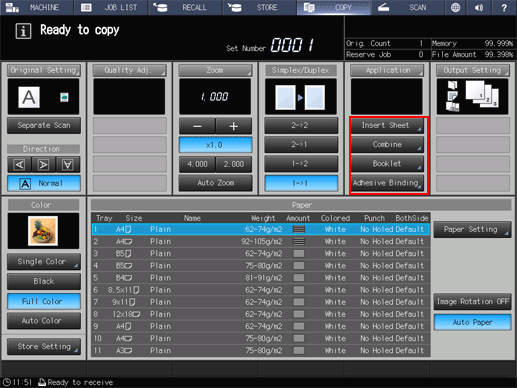
Task: Switch to the JOB LIST tab
Action: coord(111,7)
